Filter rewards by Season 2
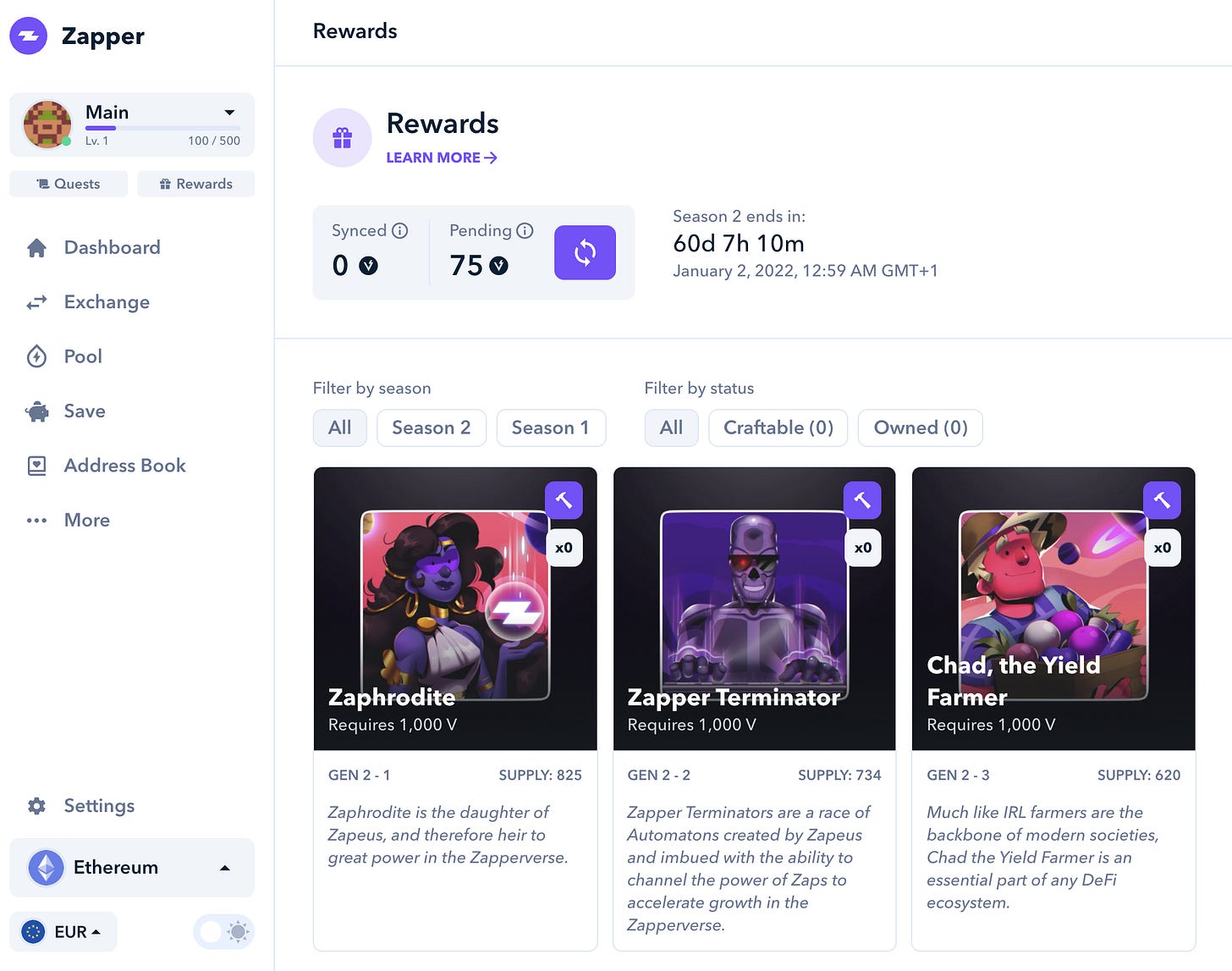 431,428
